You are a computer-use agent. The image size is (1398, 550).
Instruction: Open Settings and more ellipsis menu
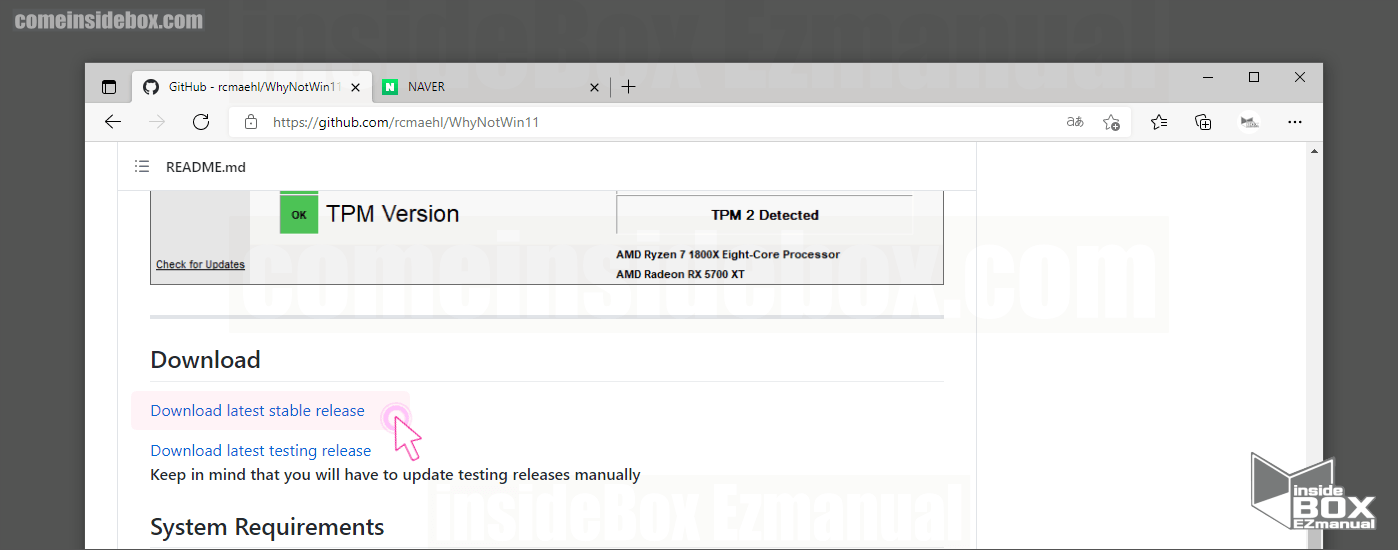tap(1295, 122)
